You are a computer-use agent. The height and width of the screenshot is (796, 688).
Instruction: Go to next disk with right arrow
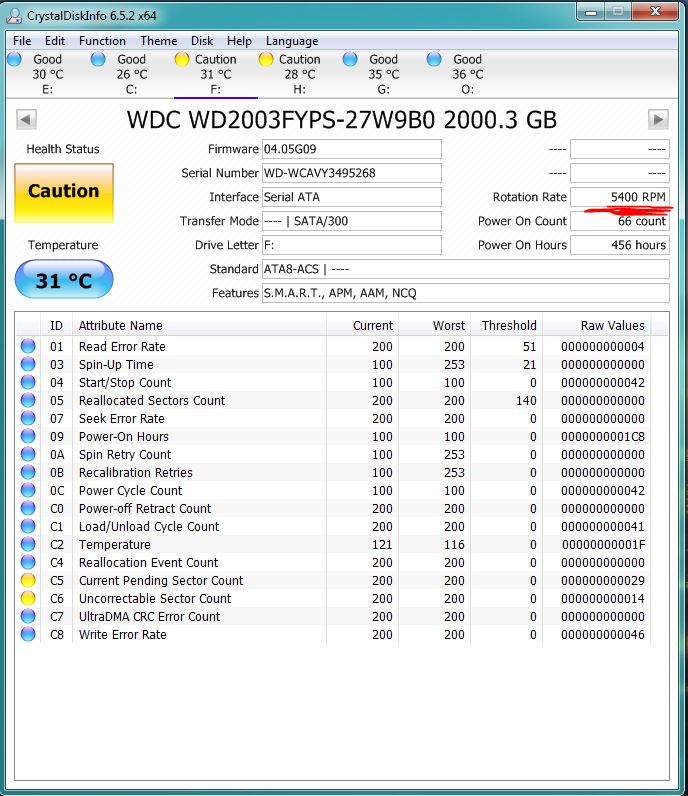[x=658, y=120]
